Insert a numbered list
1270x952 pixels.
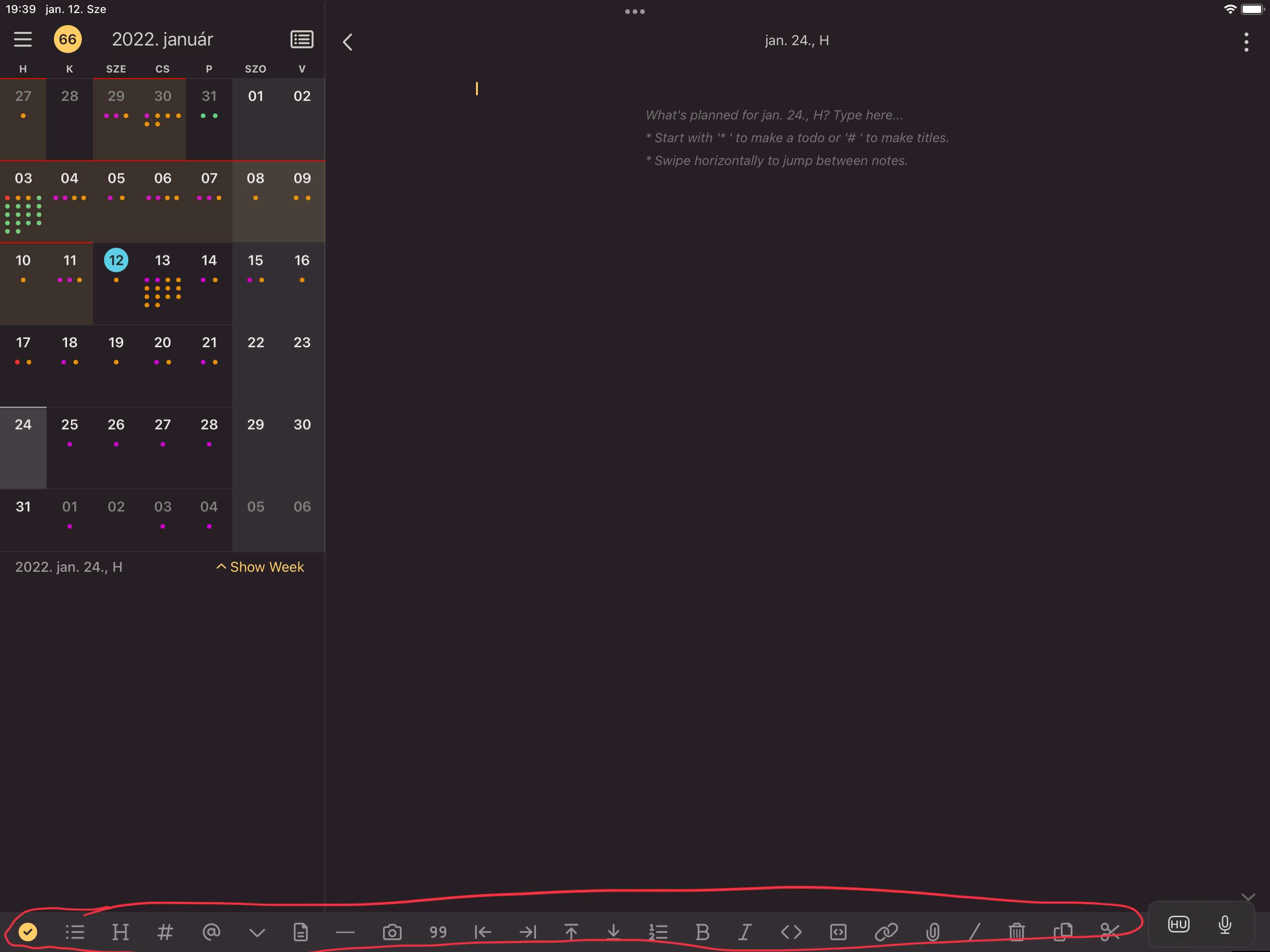(x=658, y=932)
